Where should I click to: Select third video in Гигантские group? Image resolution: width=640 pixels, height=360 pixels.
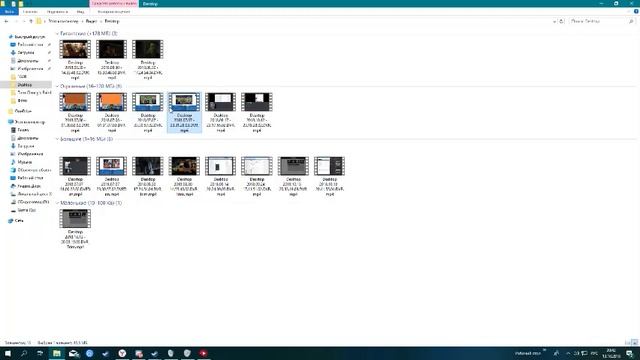tap(148, 60)
